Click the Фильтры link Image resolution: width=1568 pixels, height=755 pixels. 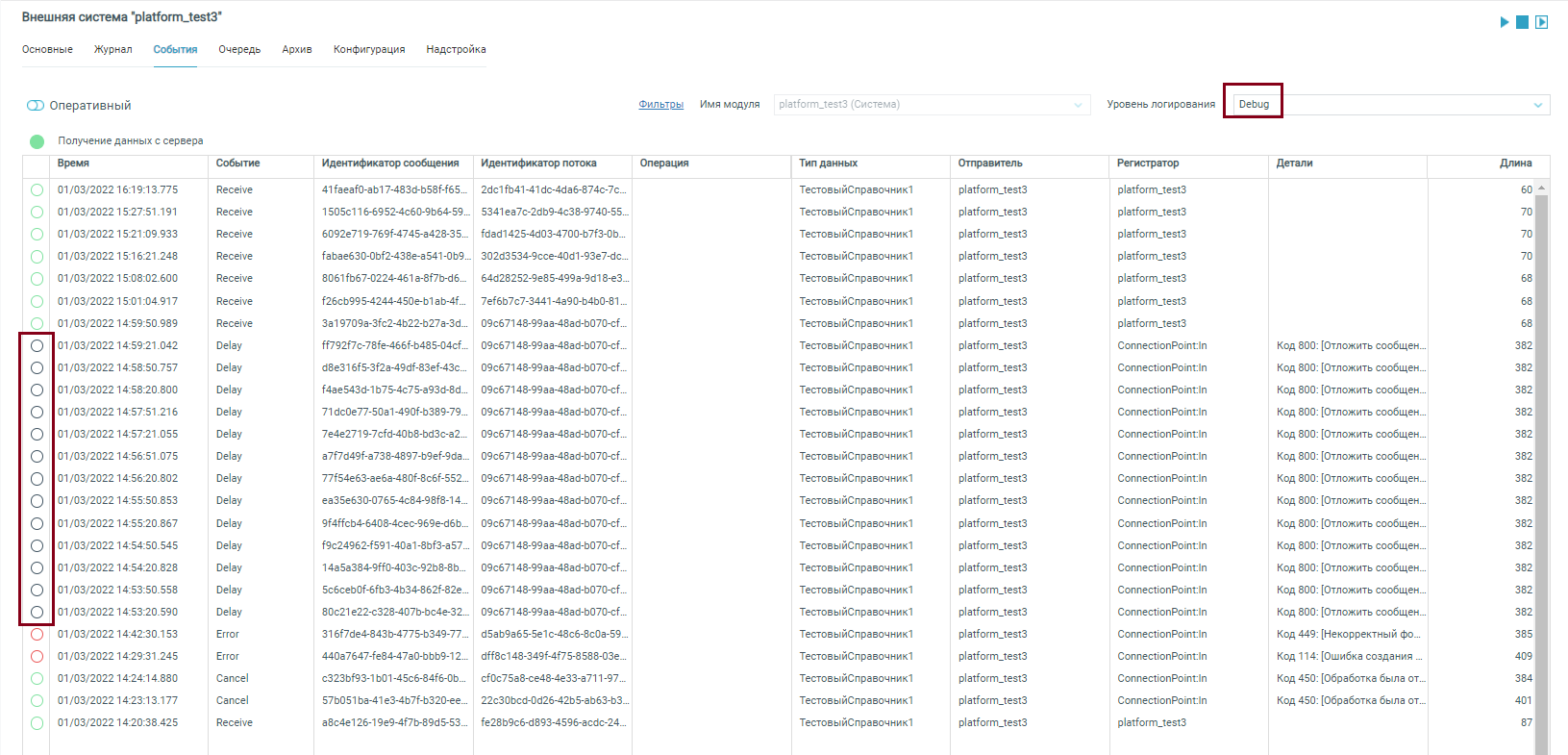click(x=661, y=105)
